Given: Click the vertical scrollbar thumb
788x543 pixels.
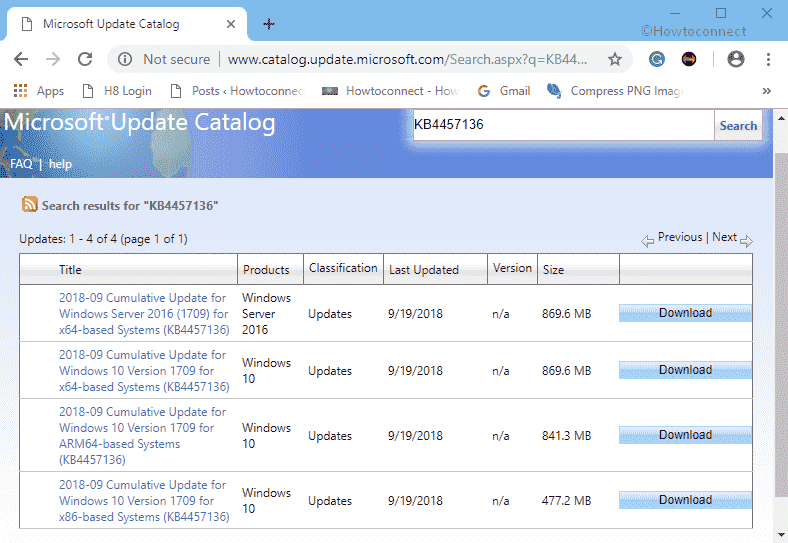Looking at the screenshot, I should point(780,324).
